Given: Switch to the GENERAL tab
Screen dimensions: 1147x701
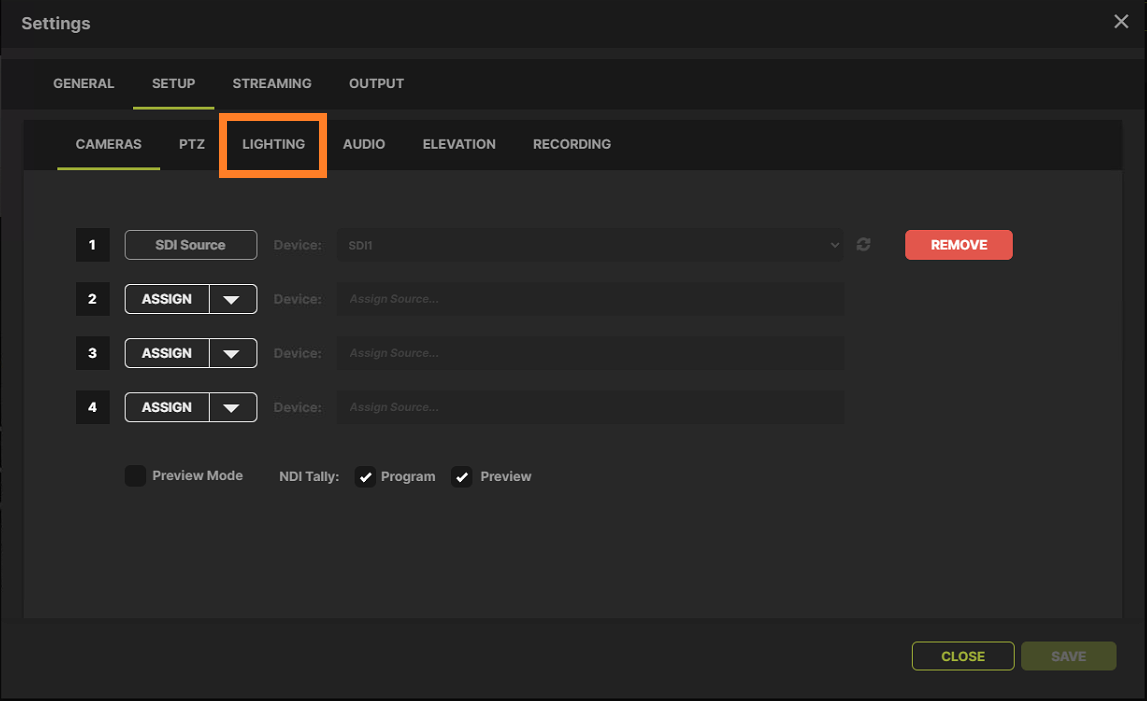Looking at the screenshot, I should point(83,84).
